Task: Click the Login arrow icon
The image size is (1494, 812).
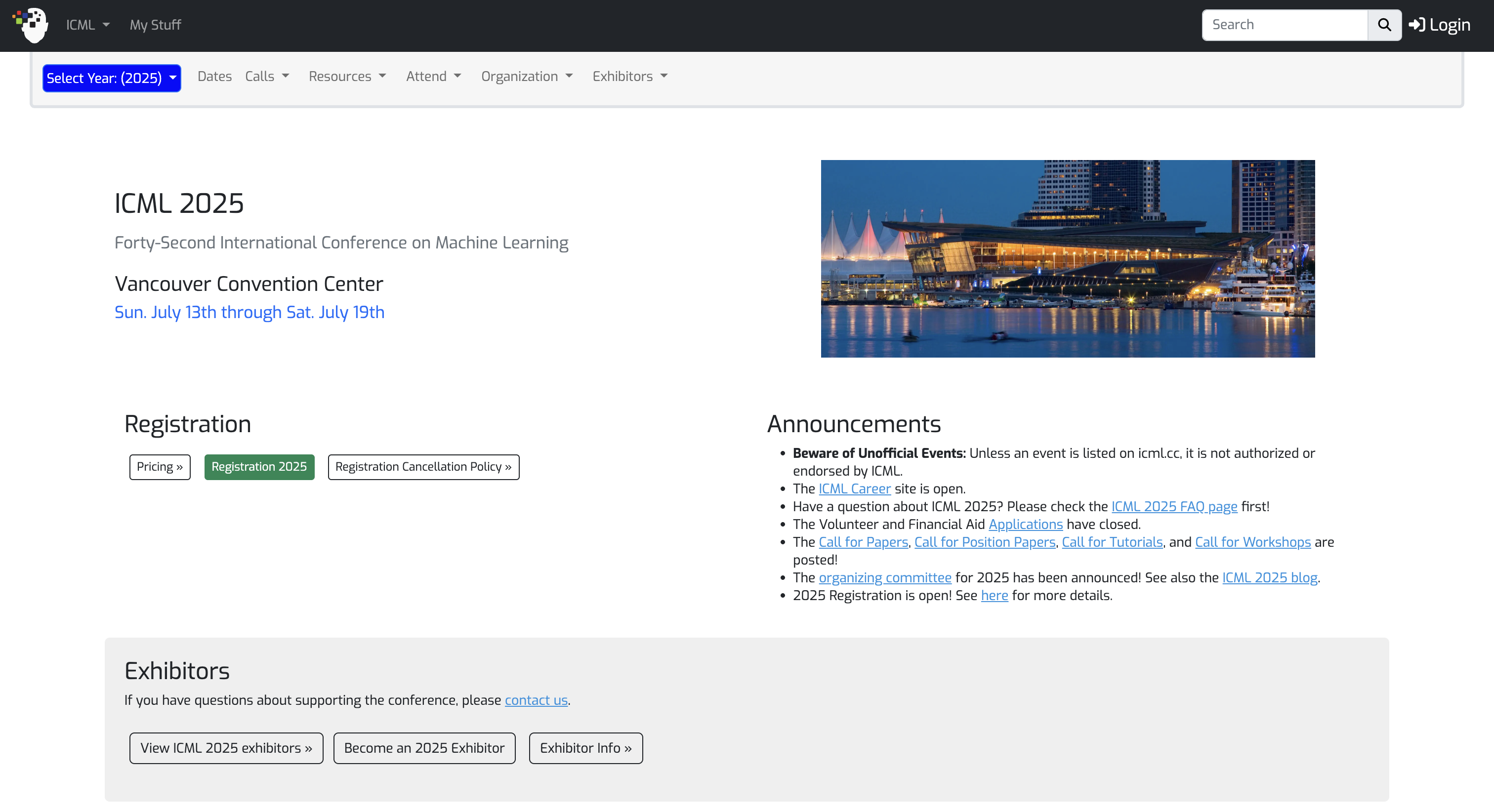Action: pyautogui.click(x=1417, y=25)
